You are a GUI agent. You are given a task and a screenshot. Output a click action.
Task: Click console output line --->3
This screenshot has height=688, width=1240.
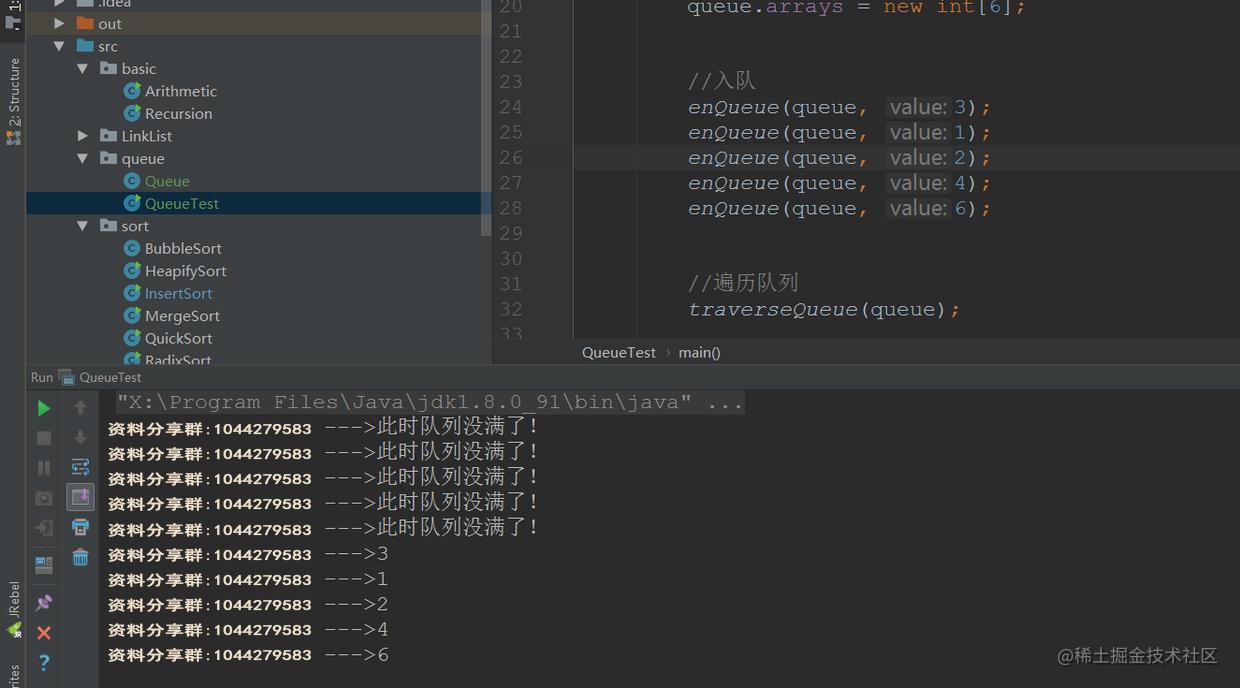248,554
